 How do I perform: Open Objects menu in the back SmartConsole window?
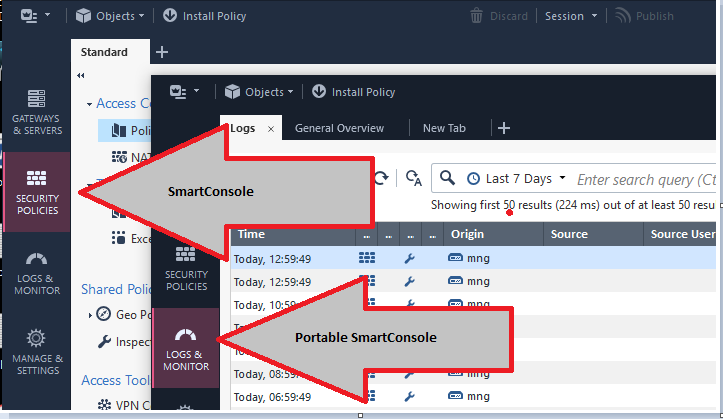pos(110,16)
